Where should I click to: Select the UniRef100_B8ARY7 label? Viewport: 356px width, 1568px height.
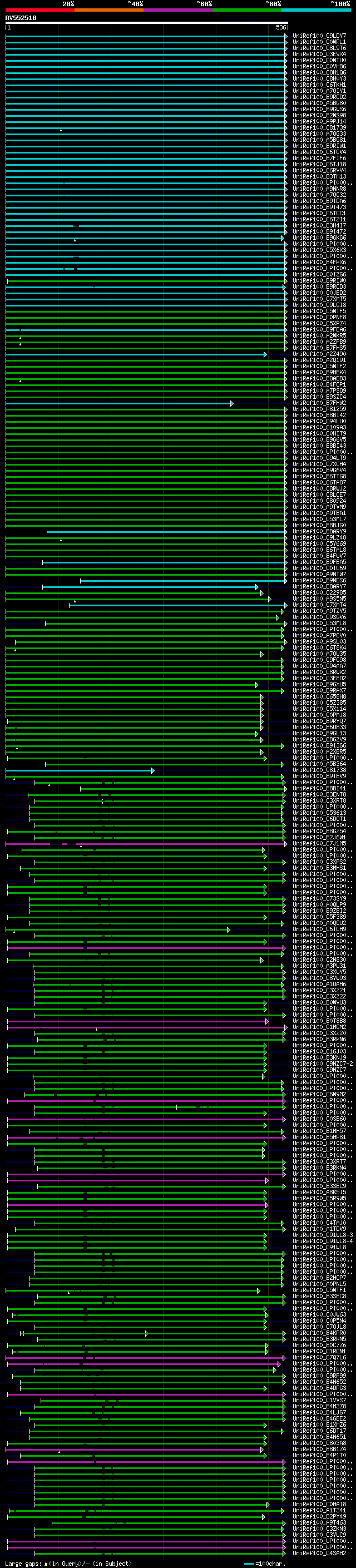[x=319, y=586]
